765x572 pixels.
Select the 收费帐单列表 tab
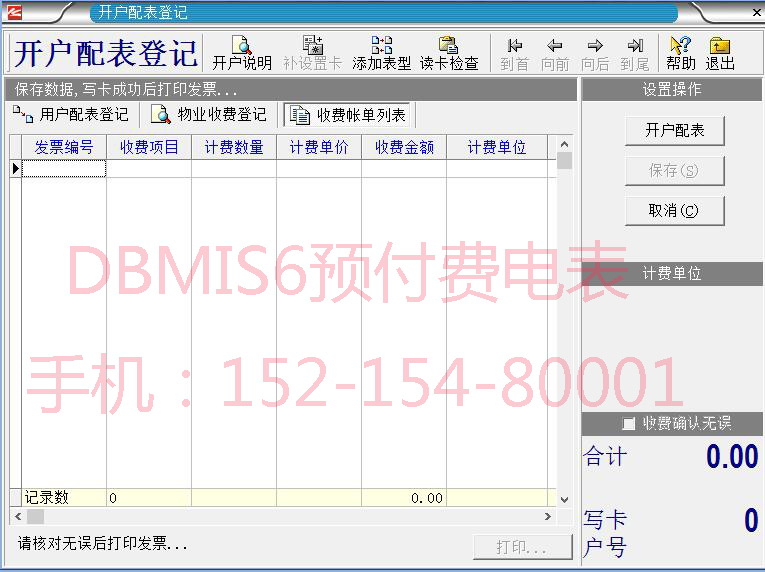[x=348, y=115]
